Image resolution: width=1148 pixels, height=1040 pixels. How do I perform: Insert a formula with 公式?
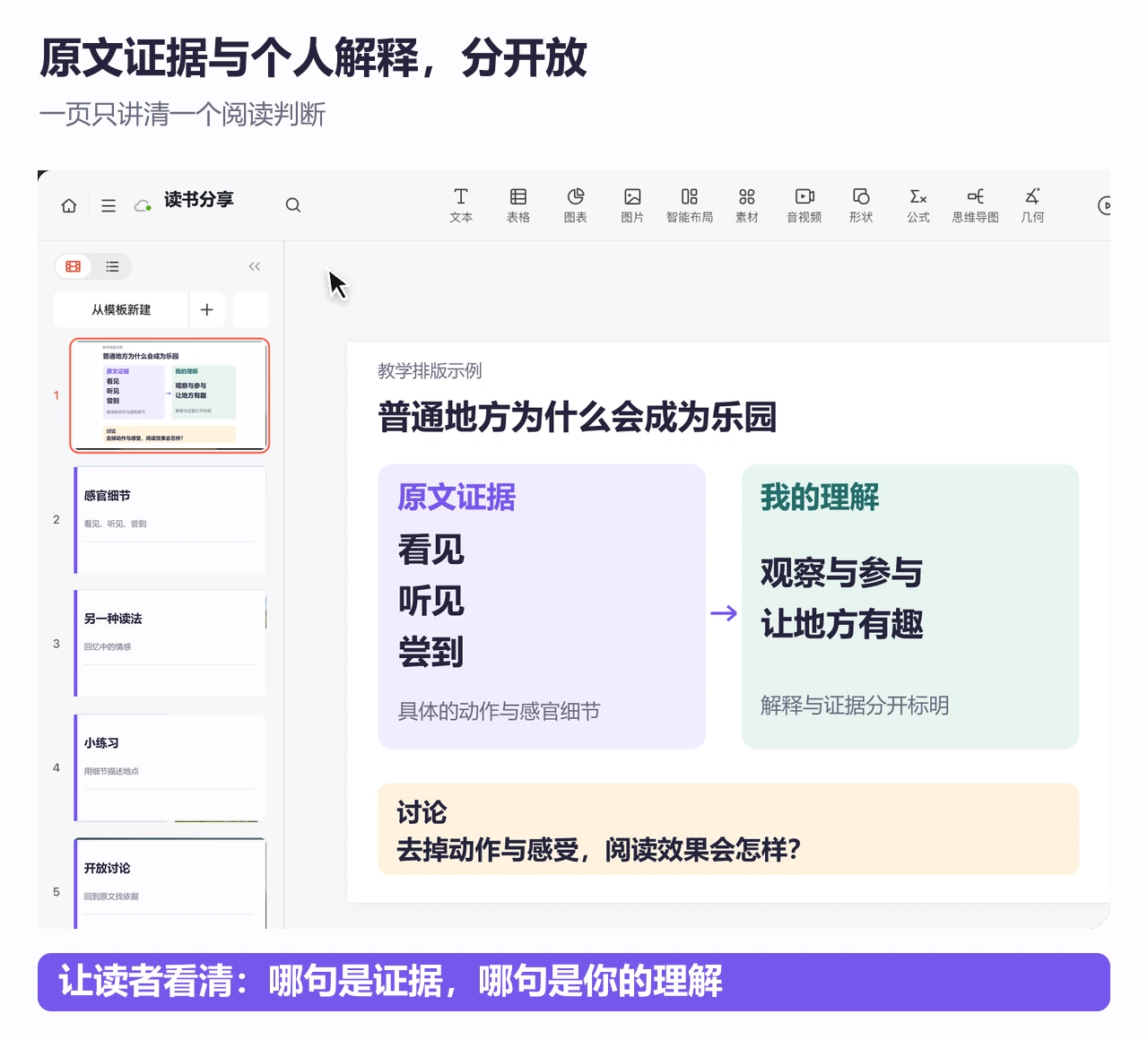(918, 205)
